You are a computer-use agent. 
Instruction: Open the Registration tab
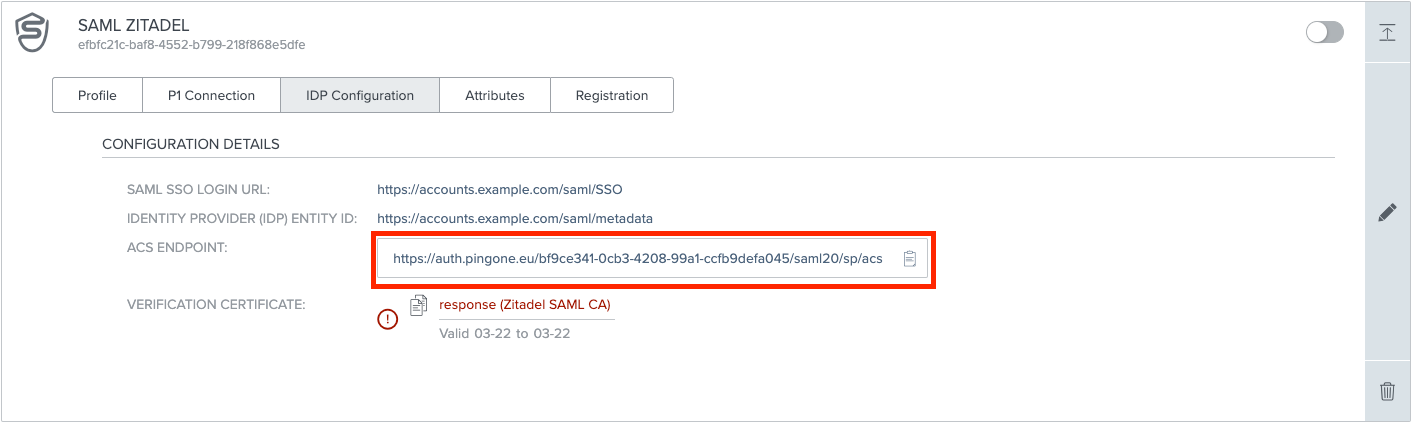[x=612, y=96]
